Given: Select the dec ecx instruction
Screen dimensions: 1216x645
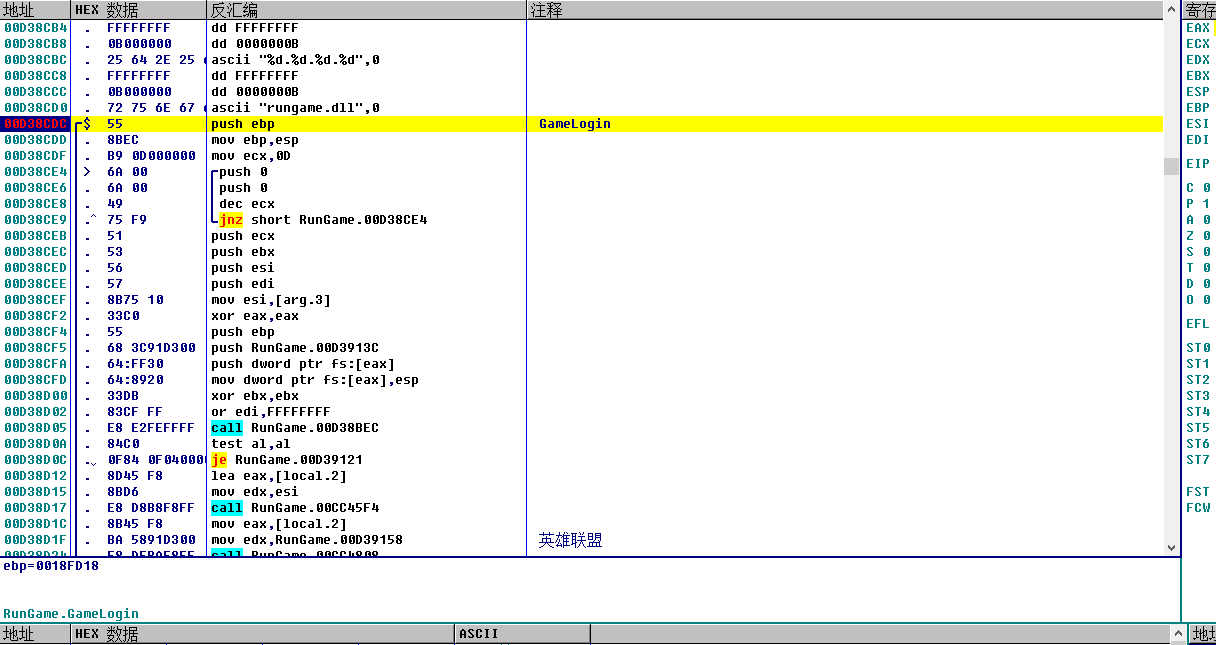Looking at the screenshot, I should (x=247, y=204).
